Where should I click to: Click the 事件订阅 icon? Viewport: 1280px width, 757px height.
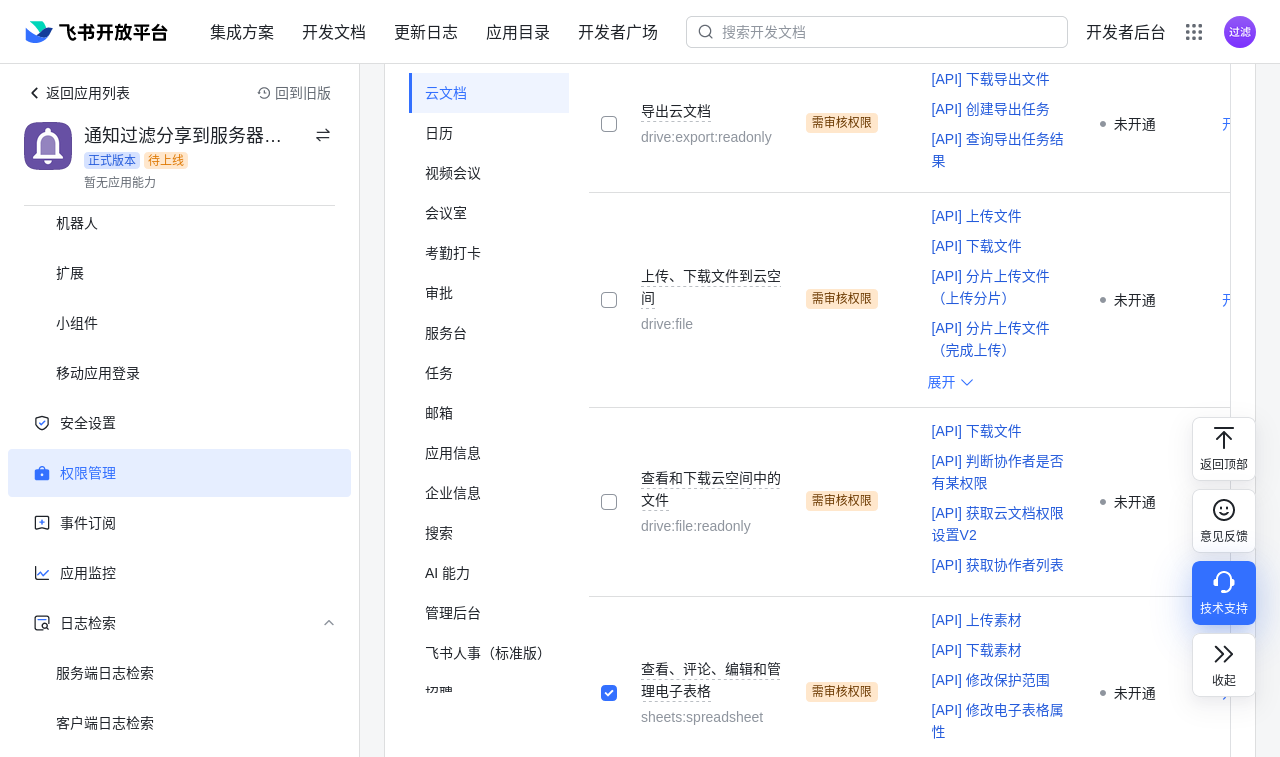point(42,523)
